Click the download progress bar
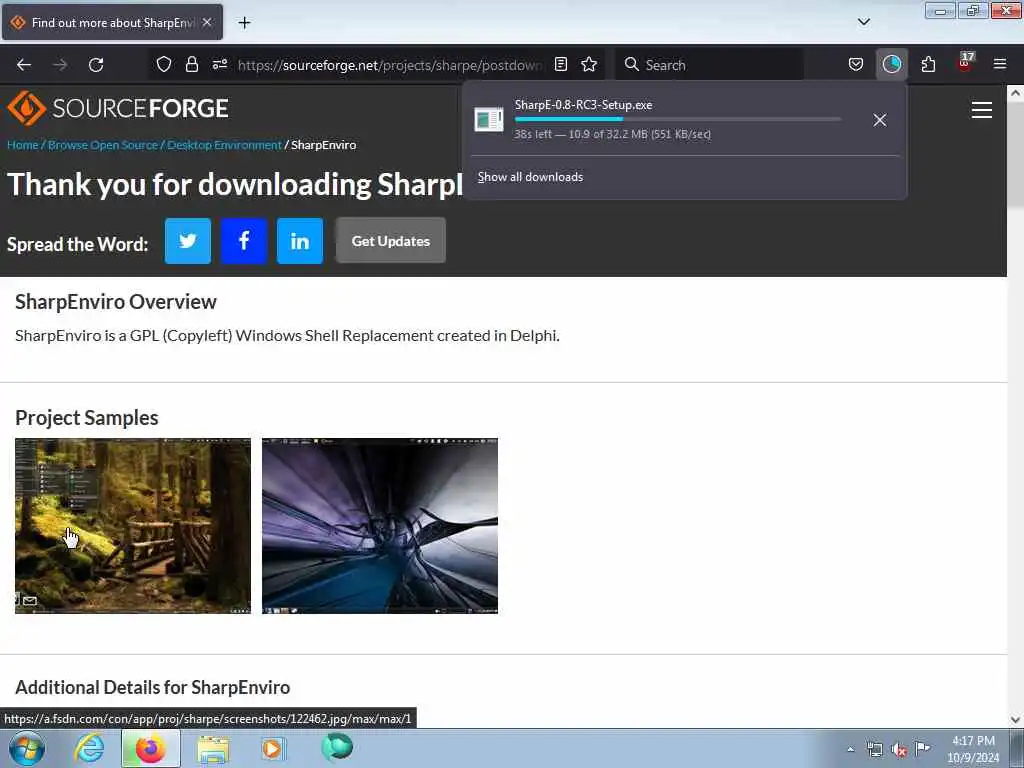The width and height of the screenshot is (1024, 768). (677, 120)
